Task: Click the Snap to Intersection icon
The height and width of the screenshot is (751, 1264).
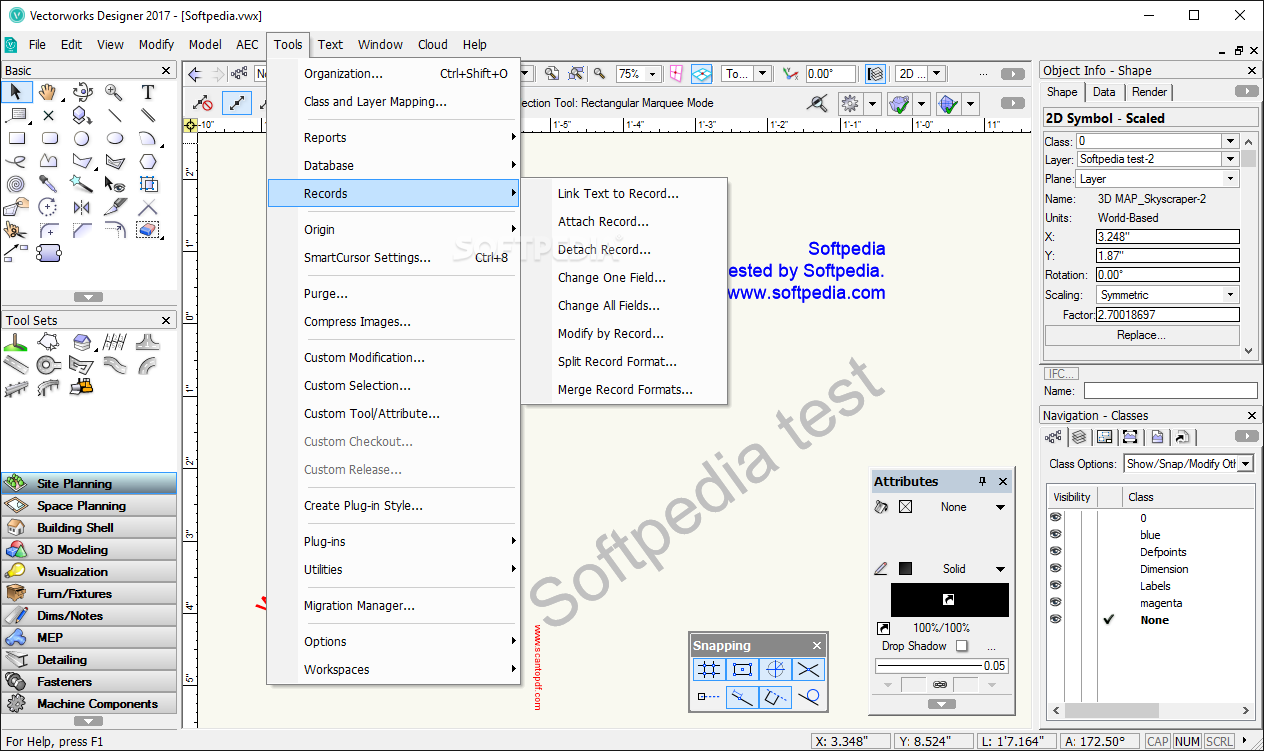Action: (x=808, y=669)
